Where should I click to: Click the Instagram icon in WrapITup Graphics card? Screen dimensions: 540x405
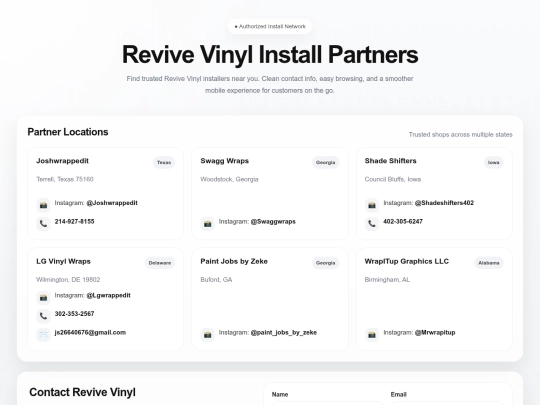(372, 334)
